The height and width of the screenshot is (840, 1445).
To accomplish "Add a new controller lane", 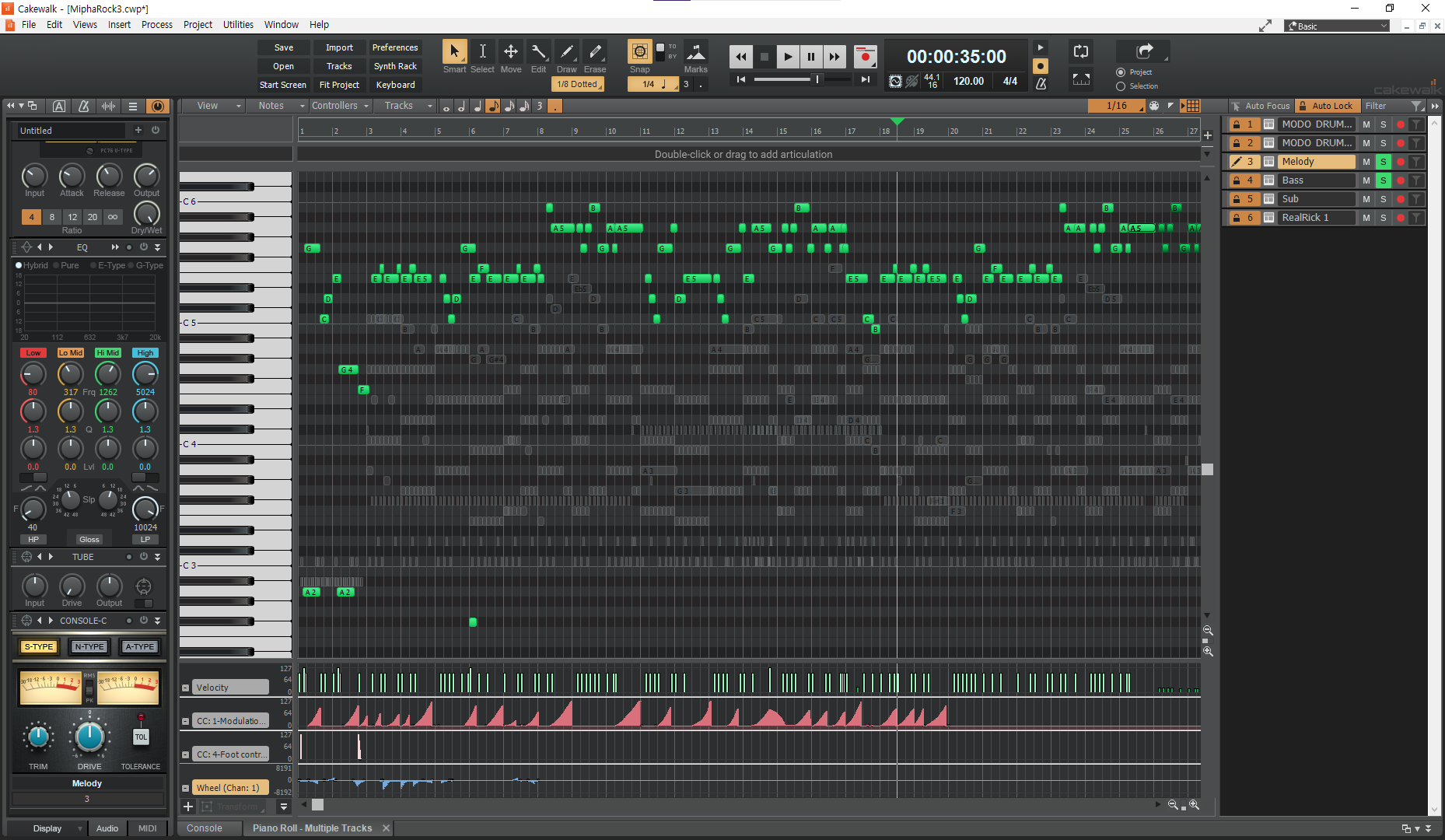I will [187, 807].
